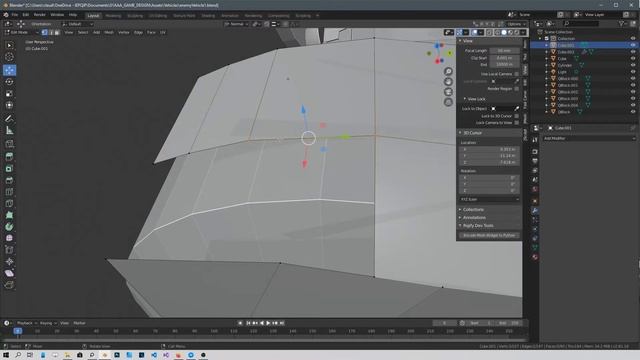Toggle camera view gizmo button
The image size is (640, 360).
point(448,92)
